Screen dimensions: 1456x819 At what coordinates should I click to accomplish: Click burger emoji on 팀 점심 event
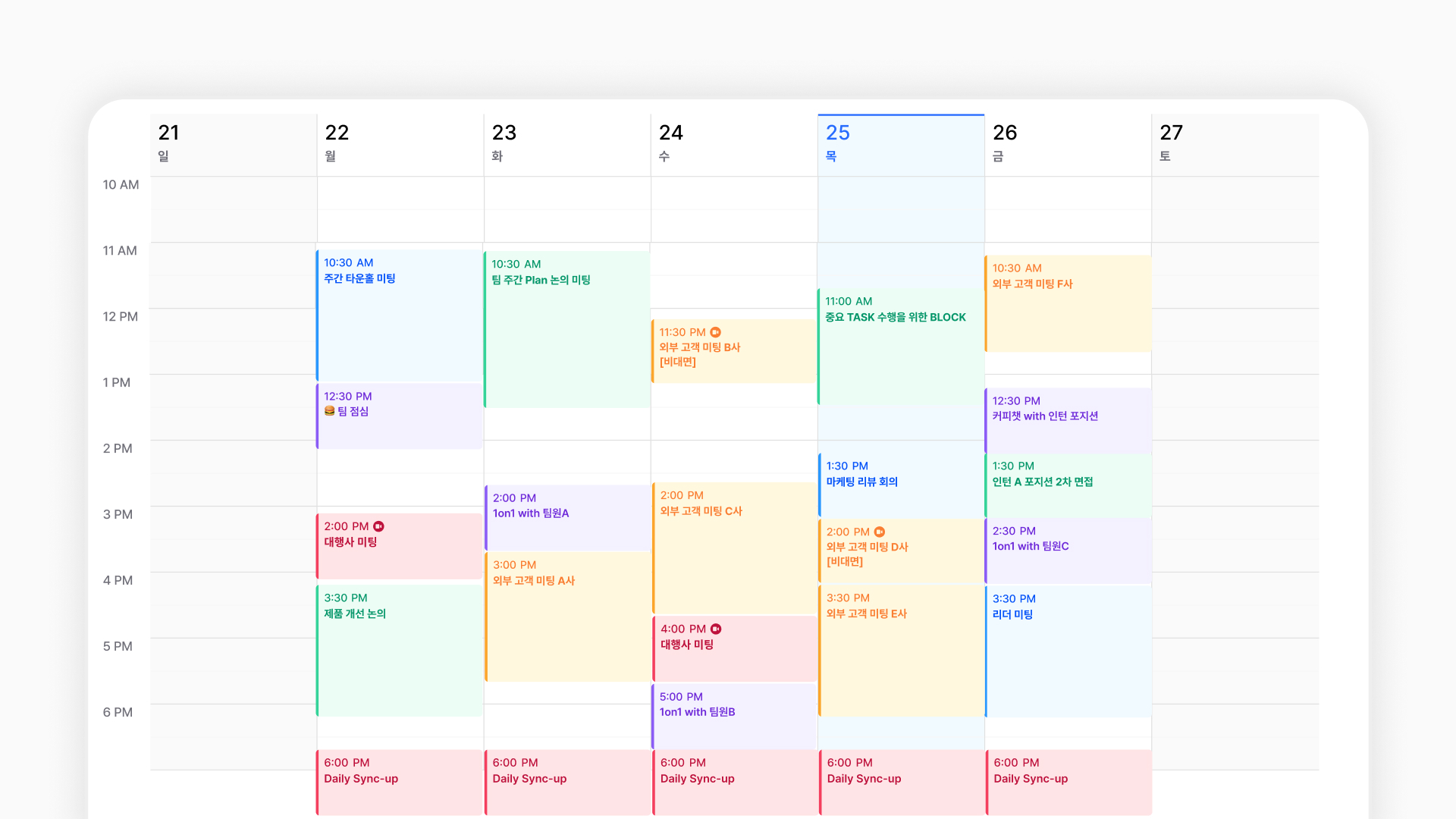coord(329,411)
